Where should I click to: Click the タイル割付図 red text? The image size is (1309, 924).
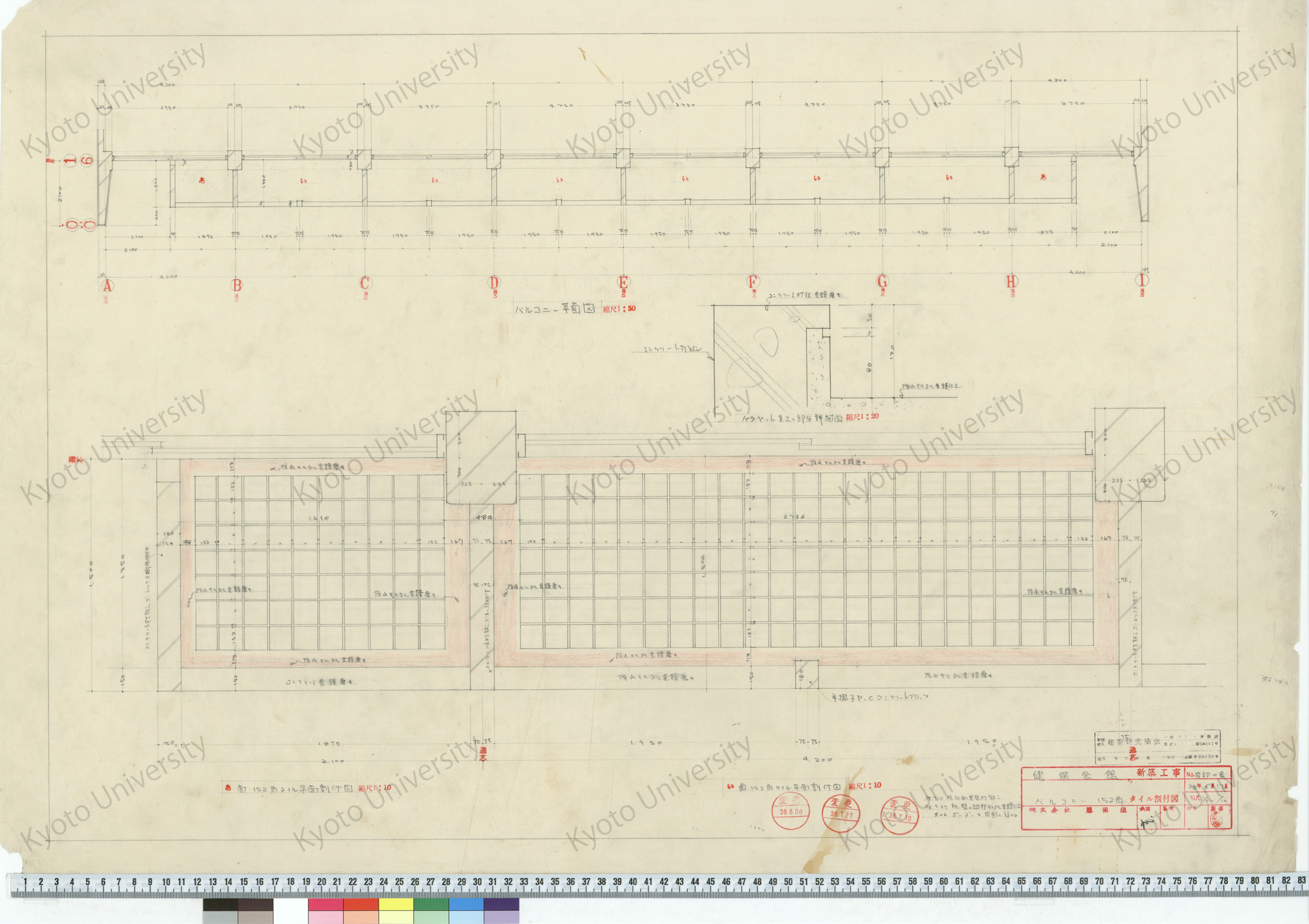1154,798
